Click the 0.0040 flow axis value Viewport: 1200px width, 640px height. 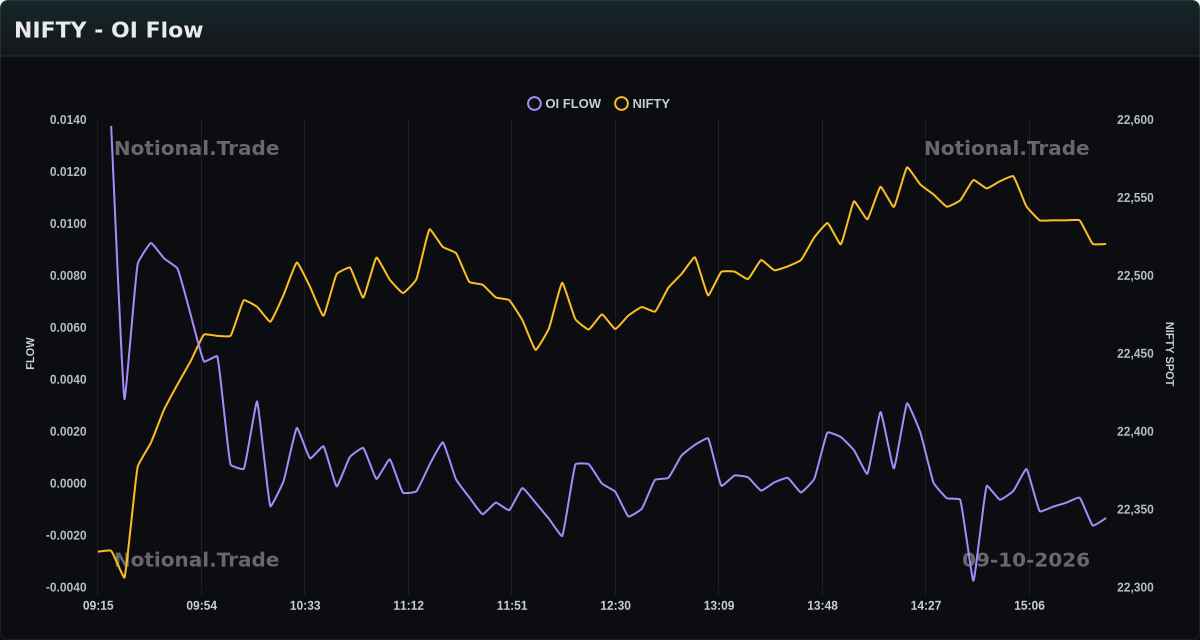(x=68, y=380)
